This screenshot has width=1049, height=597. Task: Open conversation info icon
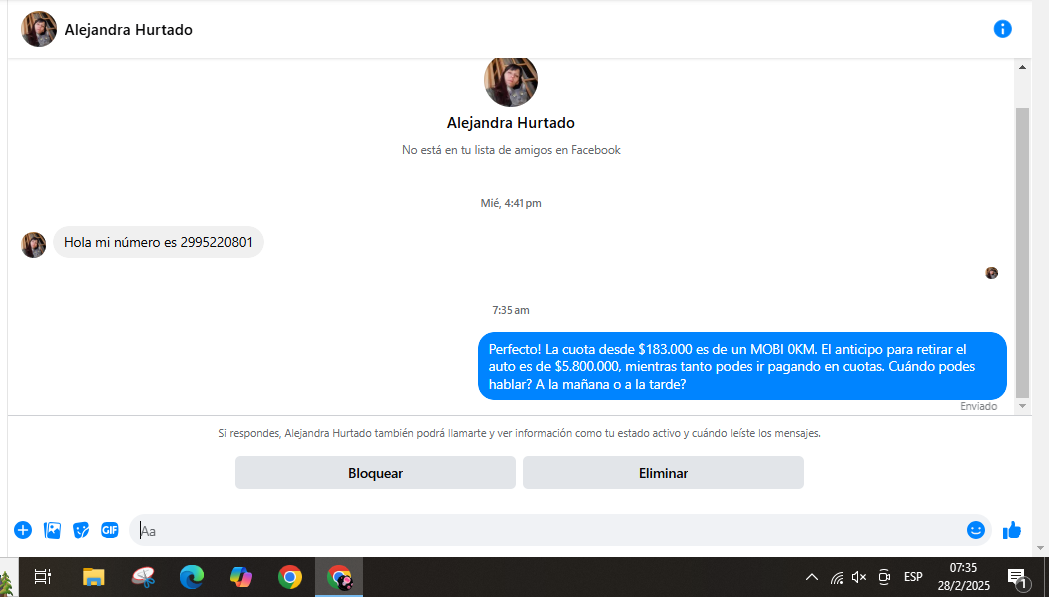tap(1002, 29)
